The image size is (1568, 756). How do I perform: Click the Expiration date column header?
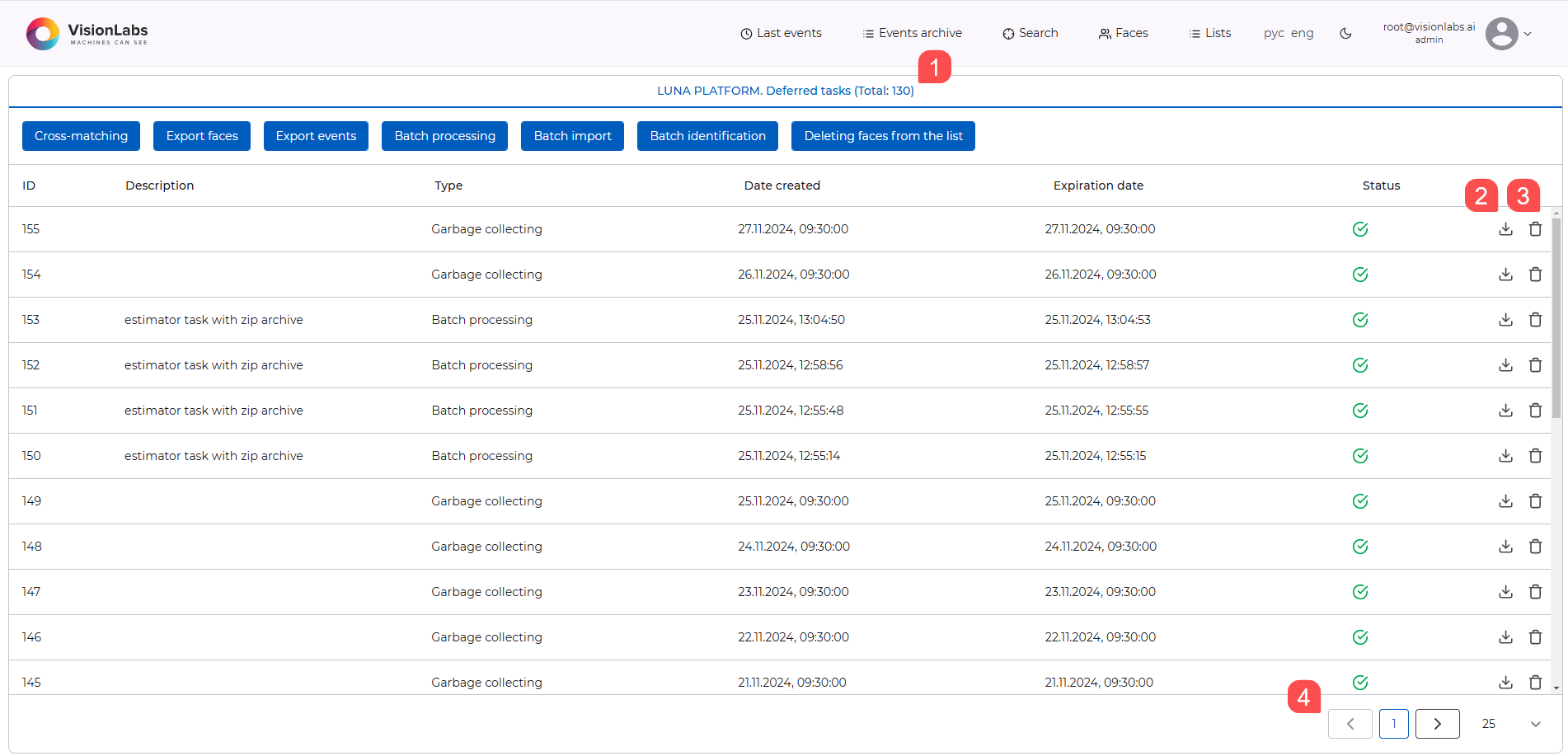click(1098, 185)
